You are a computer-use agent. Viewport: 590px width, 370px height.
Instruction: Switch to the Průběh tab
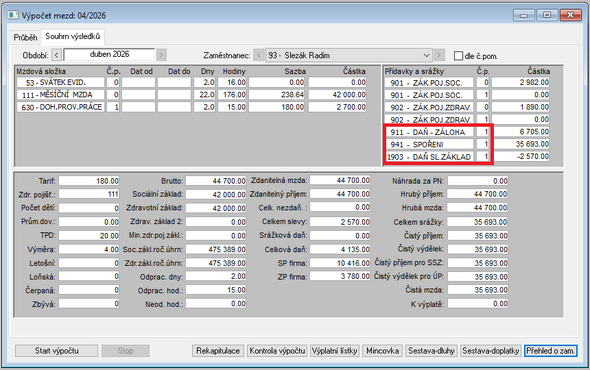click(25, 37)
